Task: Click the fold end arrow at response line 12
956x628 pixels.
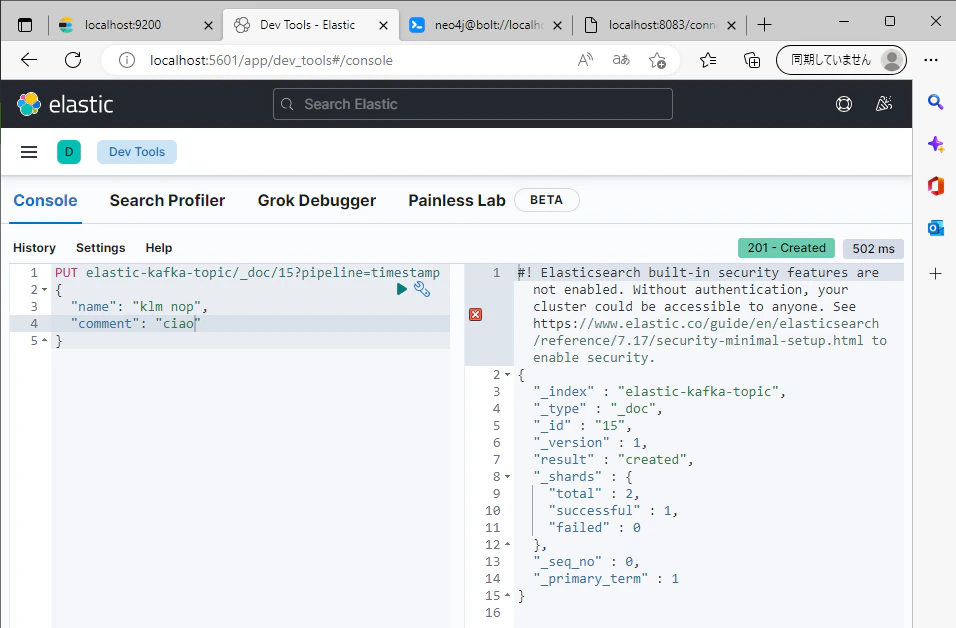Action: pyautogui.click(x=507, y=544)
